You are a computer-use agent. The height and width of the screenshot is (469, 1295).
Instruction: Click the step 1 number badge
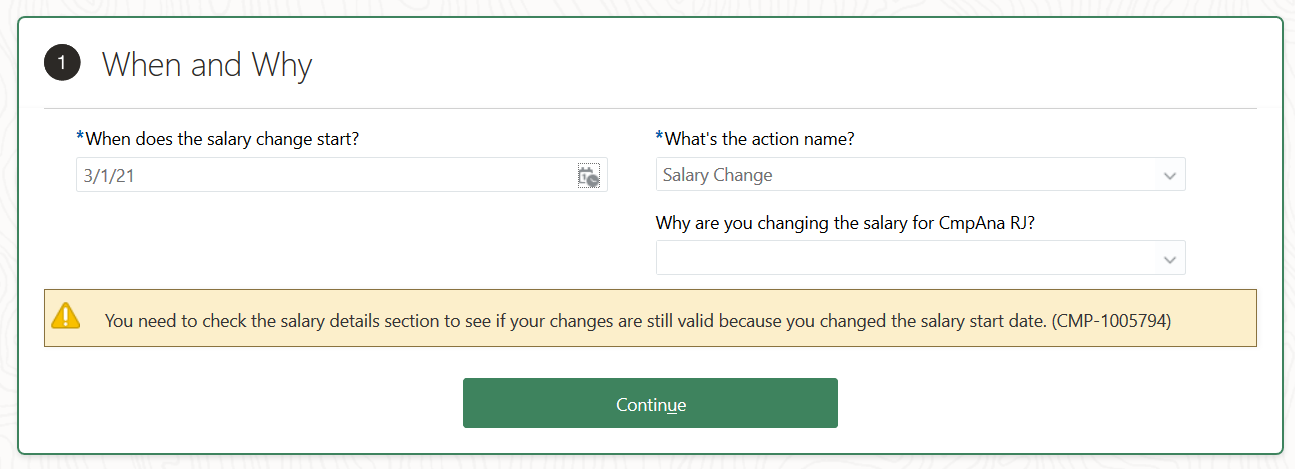(61, 64)
